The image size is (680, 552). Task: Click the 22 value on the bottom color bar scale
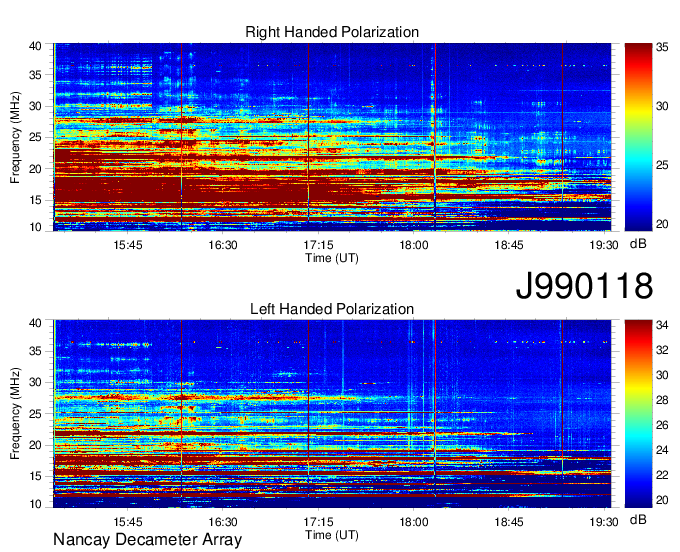pyautogui.click(x=662, y=476)
